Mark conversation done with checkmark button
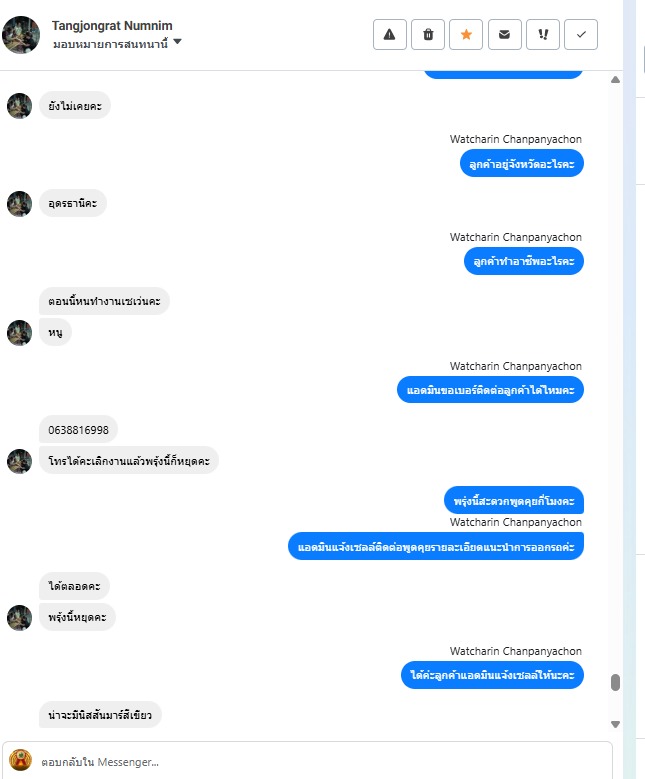The width and height of the screenshot is (645, 779). 581,35
